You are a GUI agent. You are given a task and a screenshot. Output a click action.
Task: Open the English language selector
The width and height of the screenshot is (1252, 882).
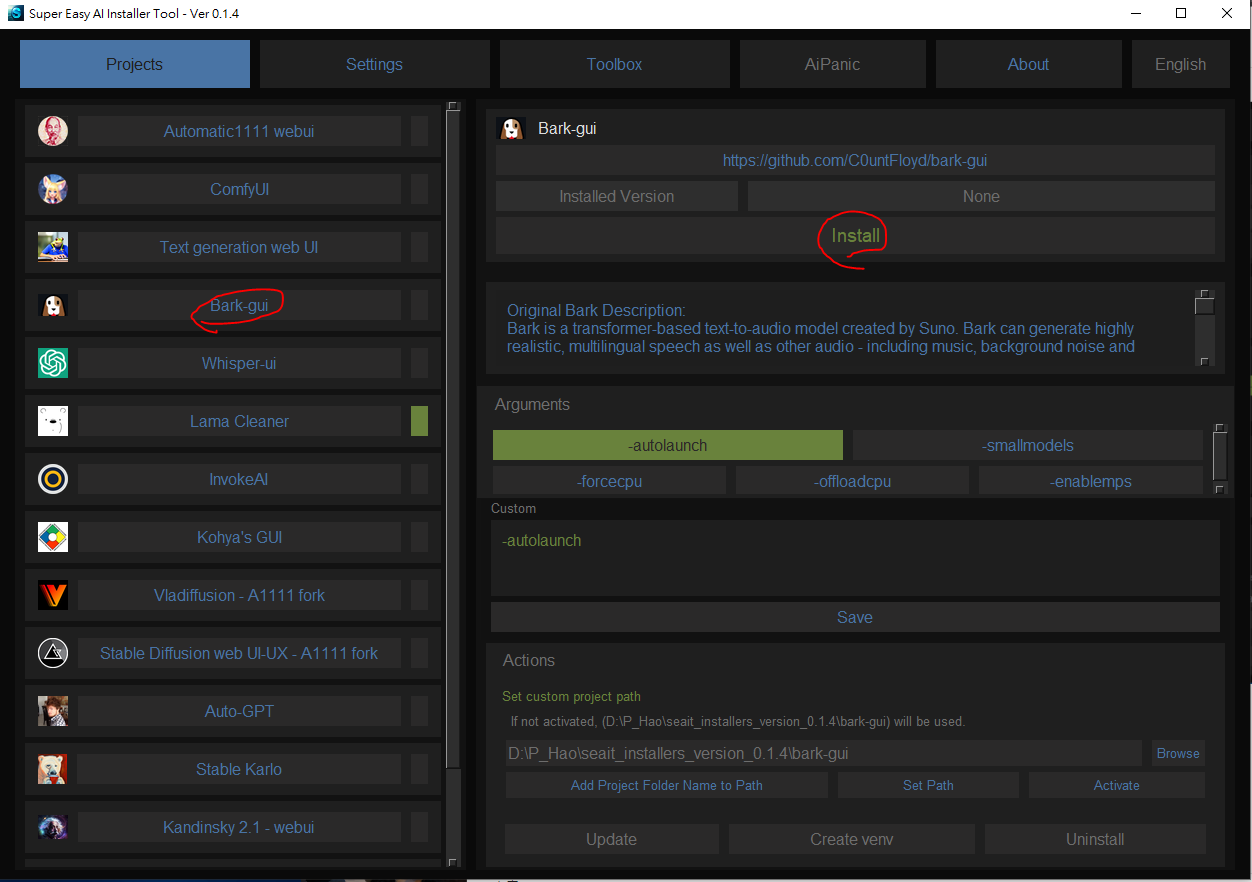click(x=1180, y=64)
